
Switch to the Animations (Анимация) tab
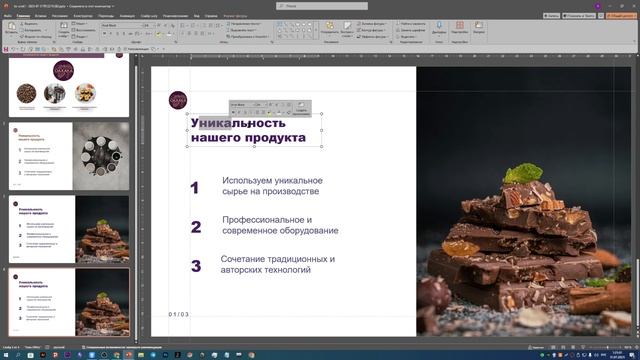point(127,16)
